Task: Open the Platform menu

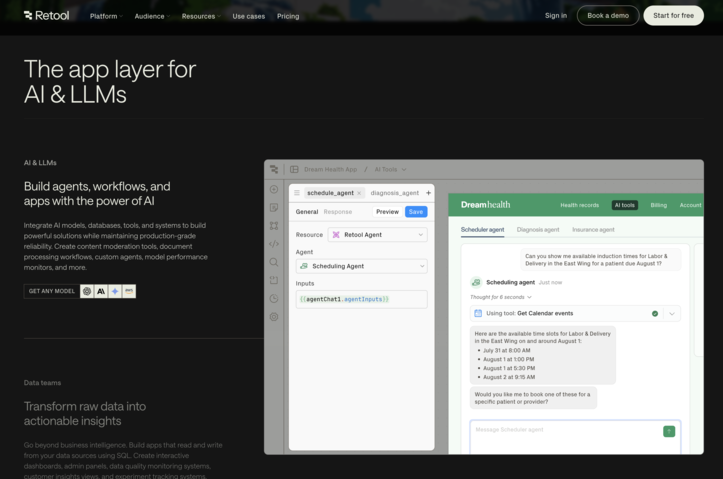Action: [x=106, y=16]
